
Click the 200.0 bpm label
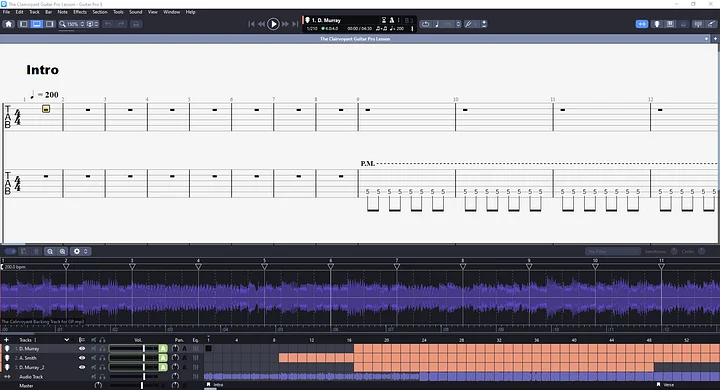15,267
